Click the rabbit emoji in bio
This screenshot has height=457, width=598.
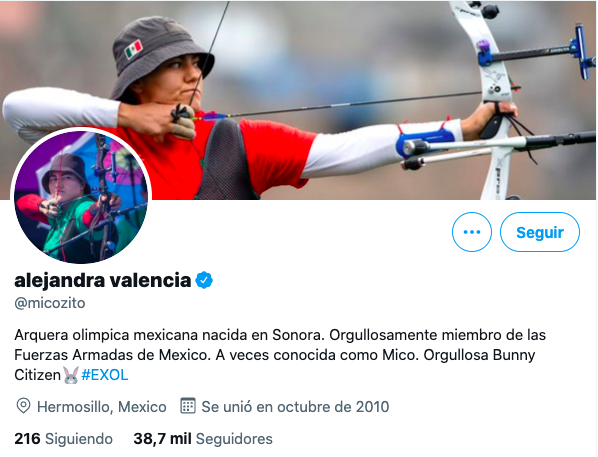71,375
